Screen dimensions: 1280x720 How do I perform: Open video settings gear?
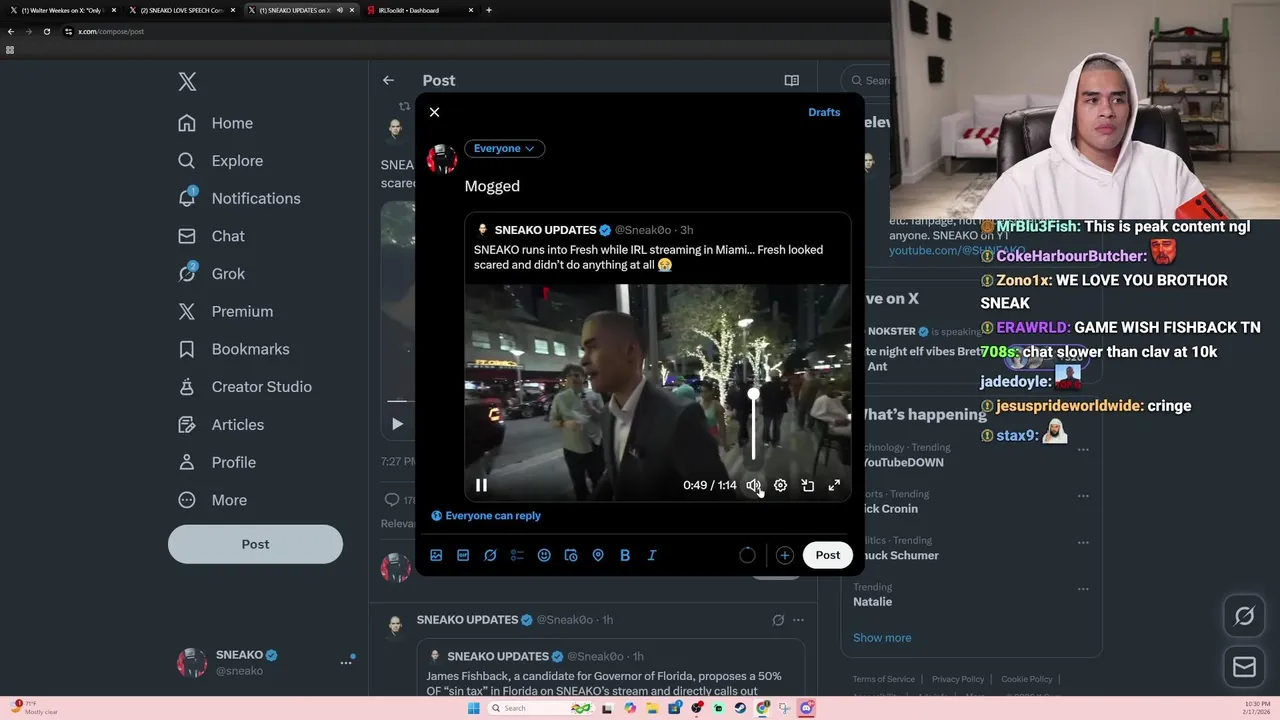780,485
